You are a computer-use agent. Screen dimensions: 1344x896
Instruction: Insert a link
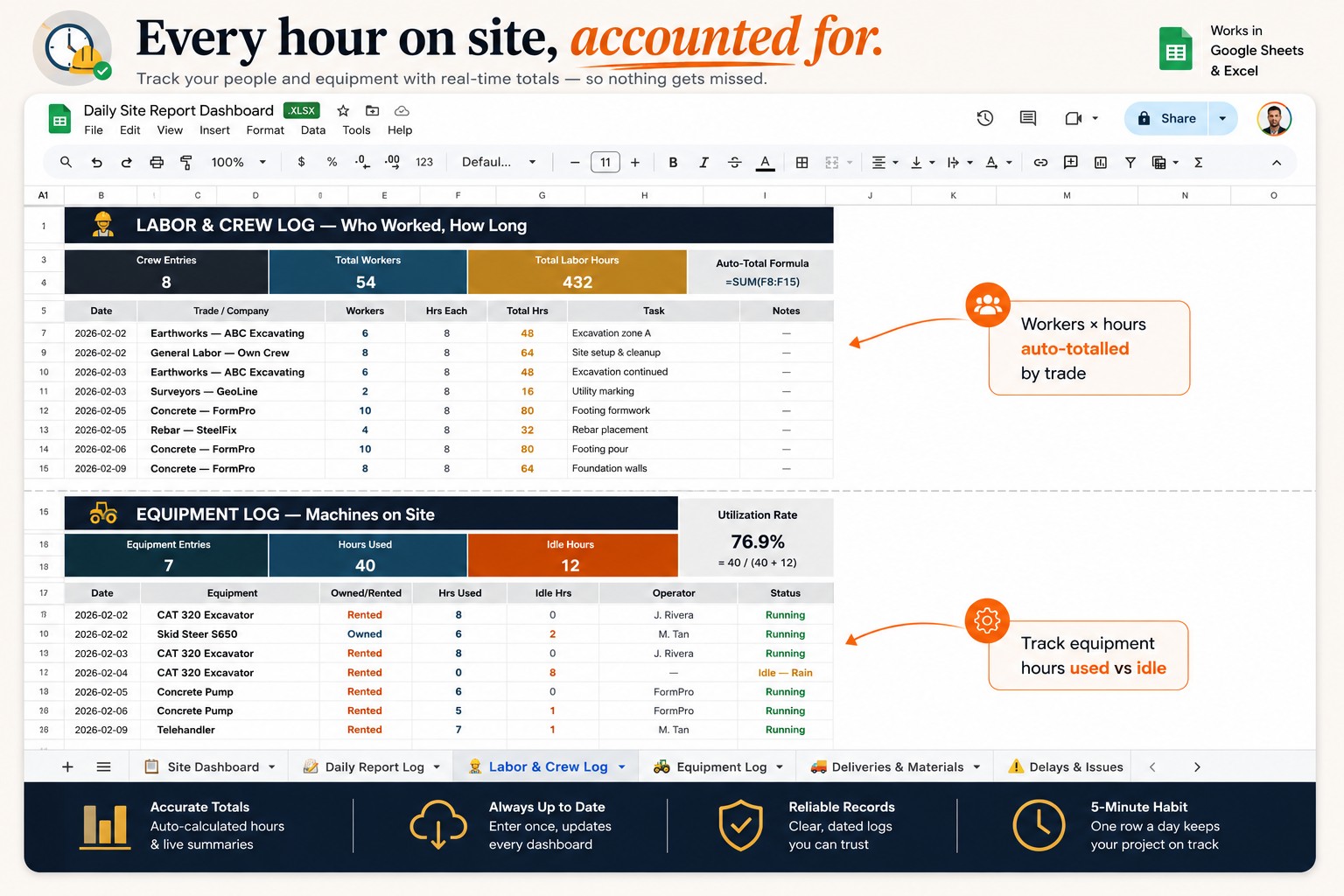1040,162
